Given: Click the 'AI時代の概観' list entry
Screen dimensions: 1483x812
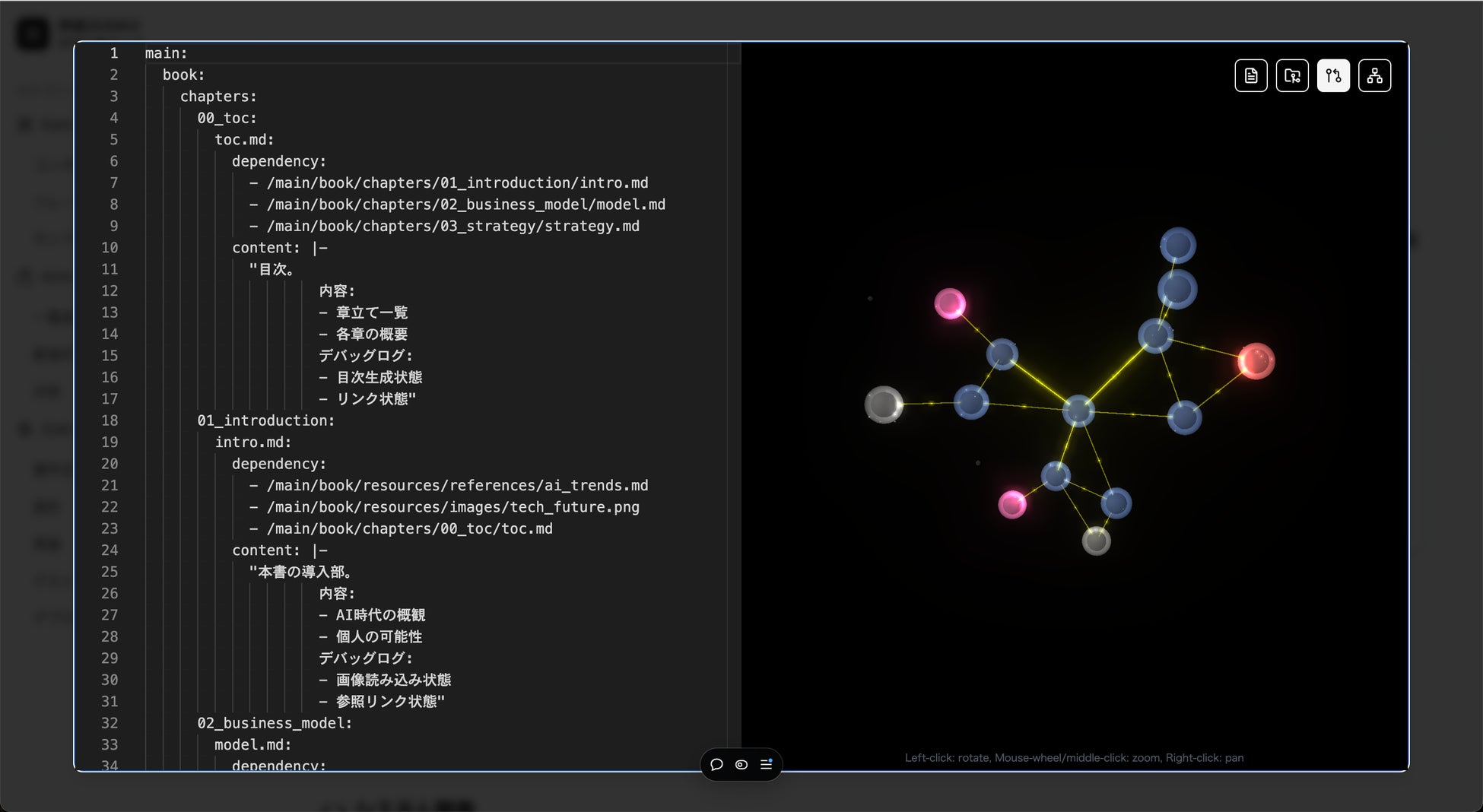Looking at the screenshot, I should coord(380,615).
